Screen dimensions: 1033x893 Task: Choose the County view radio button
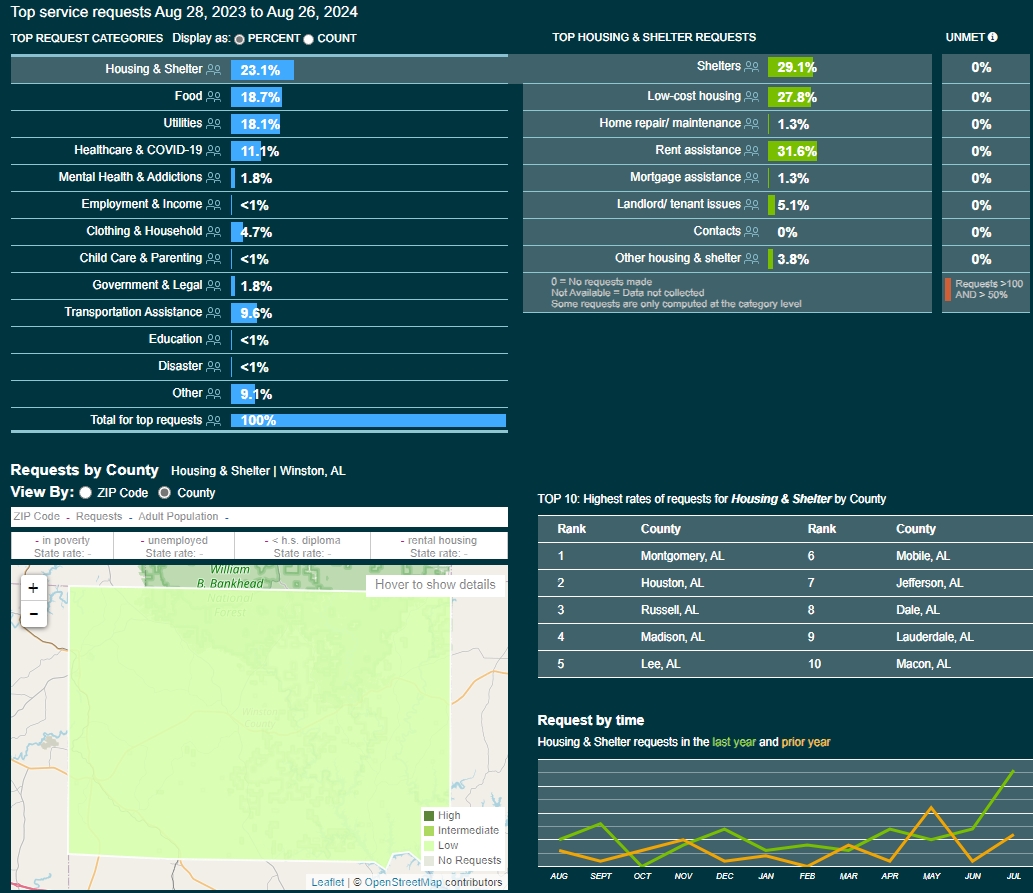[x=165, y=493]
